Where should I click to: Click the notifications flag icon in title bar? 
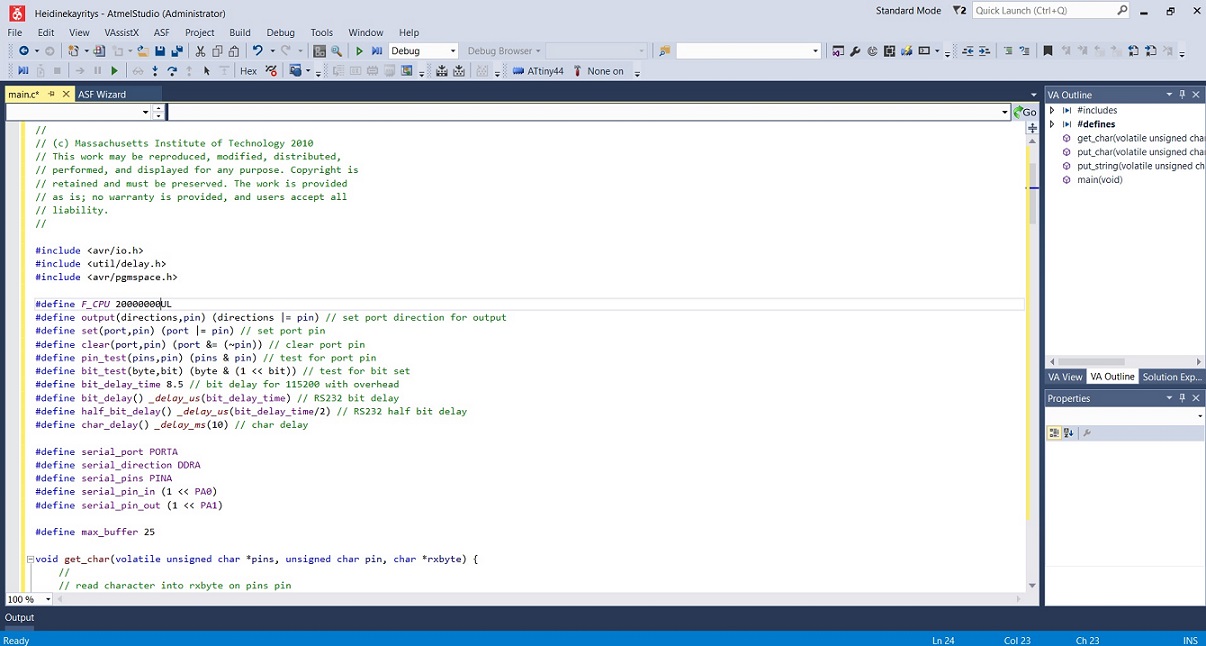pyautogui.click(x=958, y=11)
